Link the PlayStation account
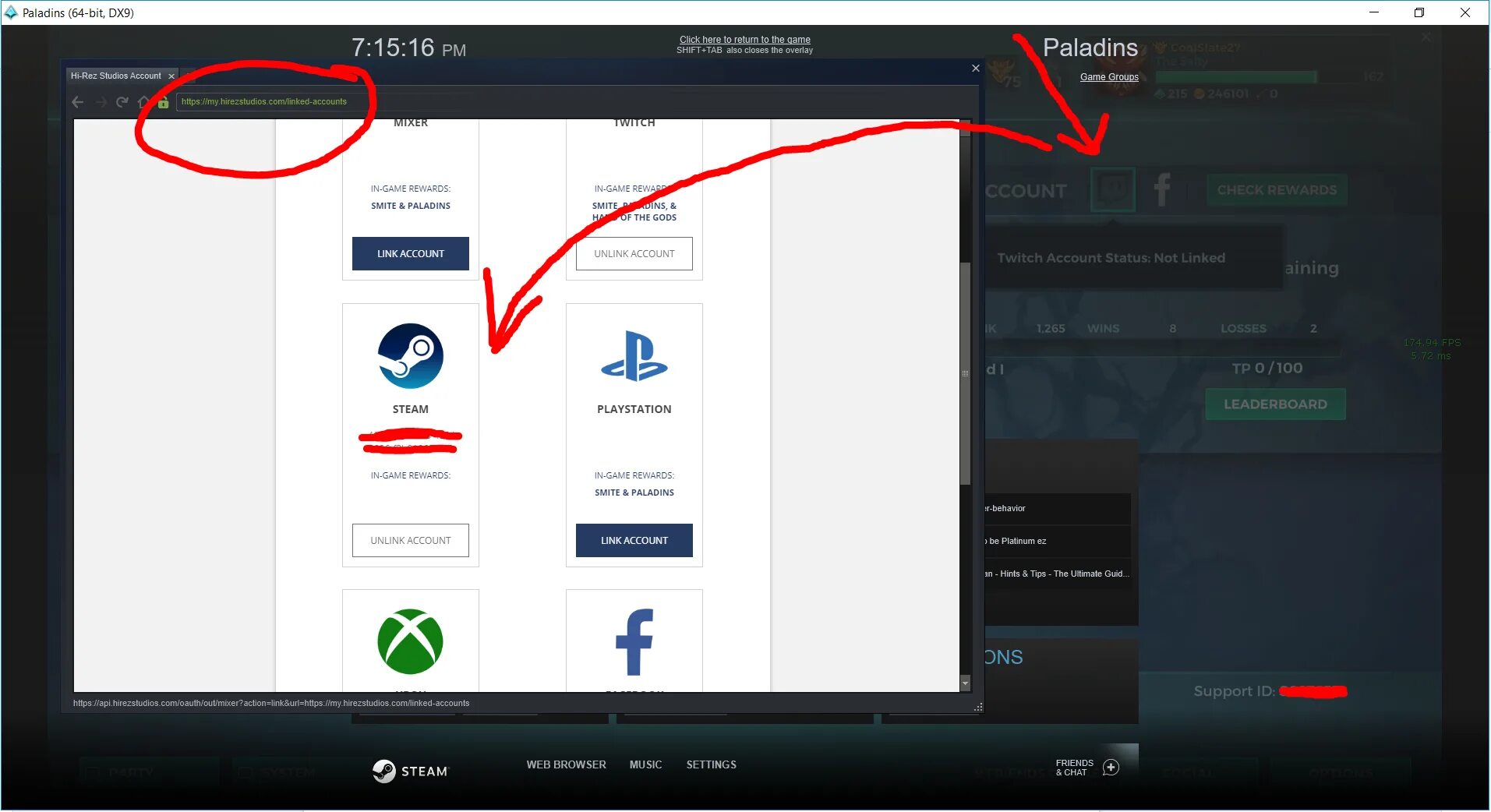Image resolution: width=1491 pixels, height=812 pixels. tap(634, 541)
